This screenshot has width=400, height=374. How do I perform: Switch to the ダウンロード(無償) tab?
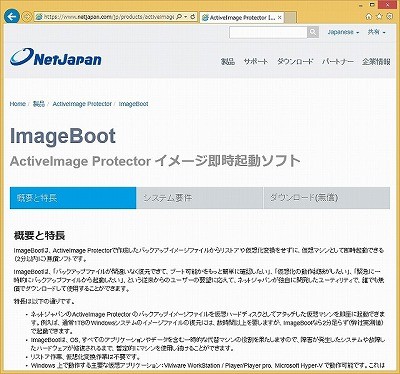[327, 198]
